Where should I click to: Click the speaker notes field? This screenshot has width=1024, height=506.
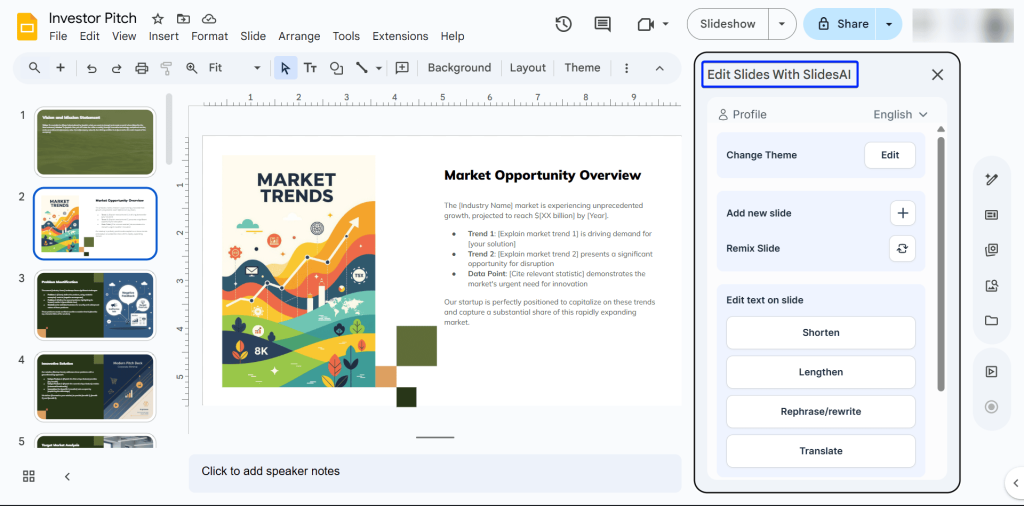435,471
